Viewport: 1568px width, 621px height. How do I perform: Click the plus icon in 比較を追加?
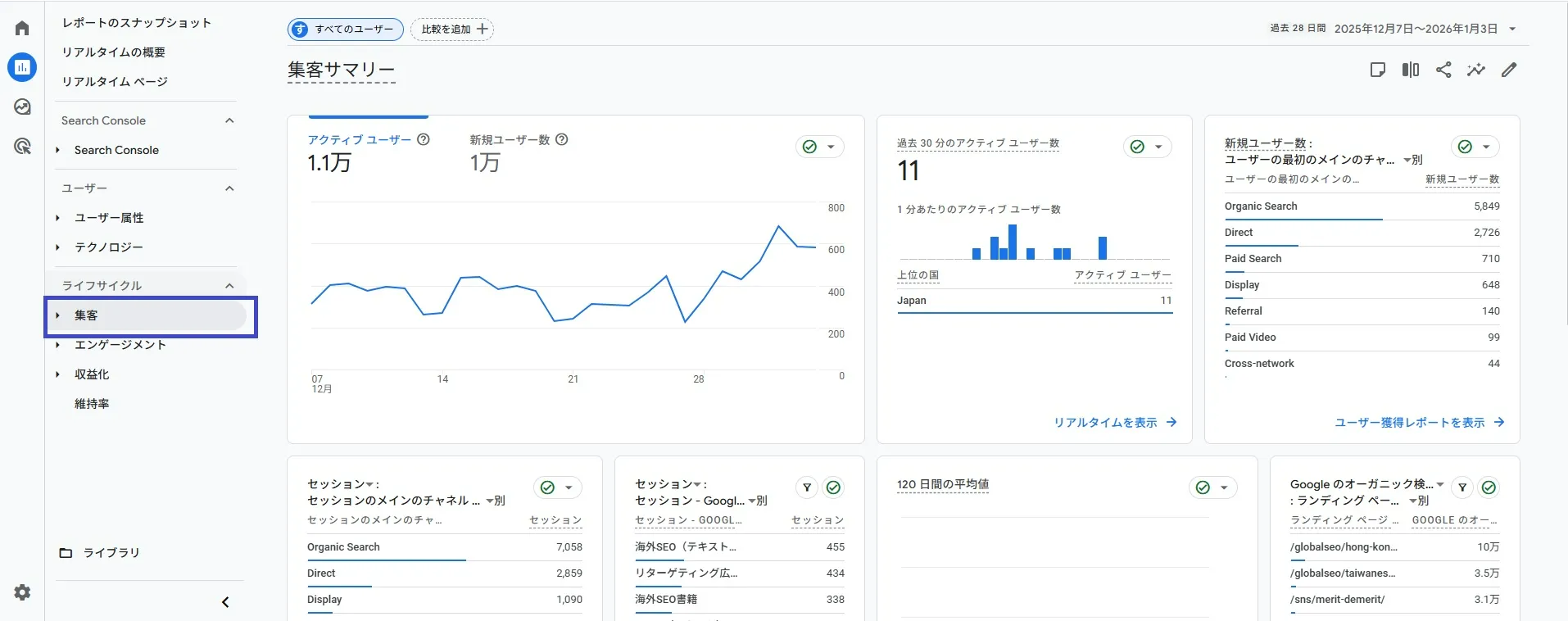[x=483, y=29]
